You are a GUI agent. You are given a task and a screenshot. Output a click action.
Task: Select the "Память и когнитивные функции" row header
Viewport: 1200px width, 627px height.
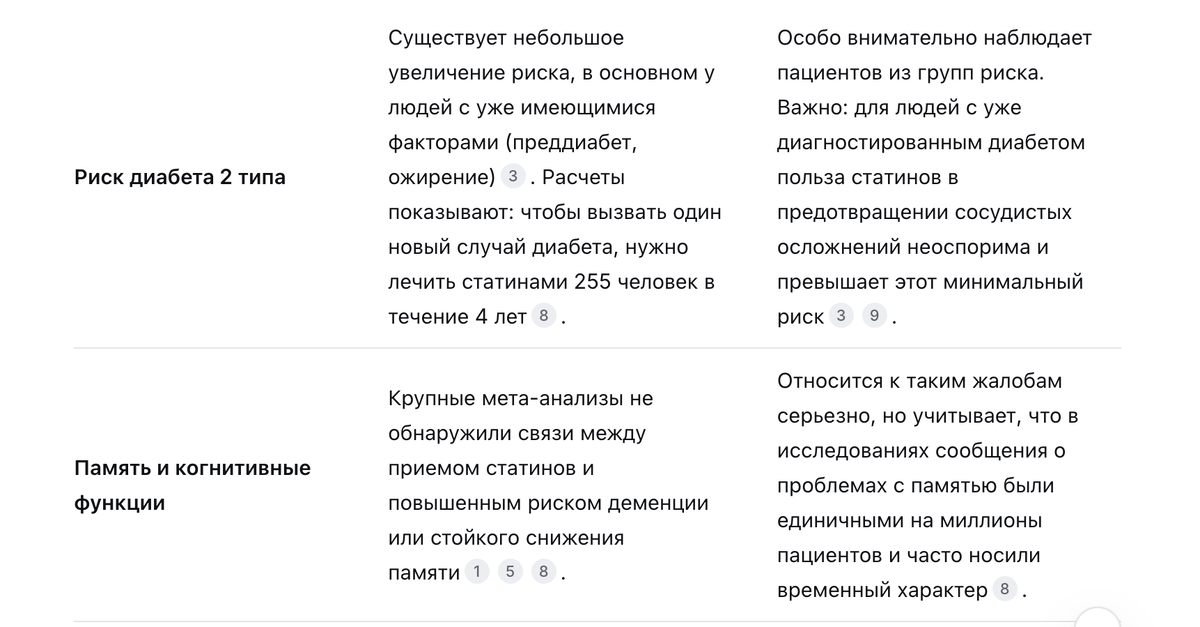coord(193,485)
